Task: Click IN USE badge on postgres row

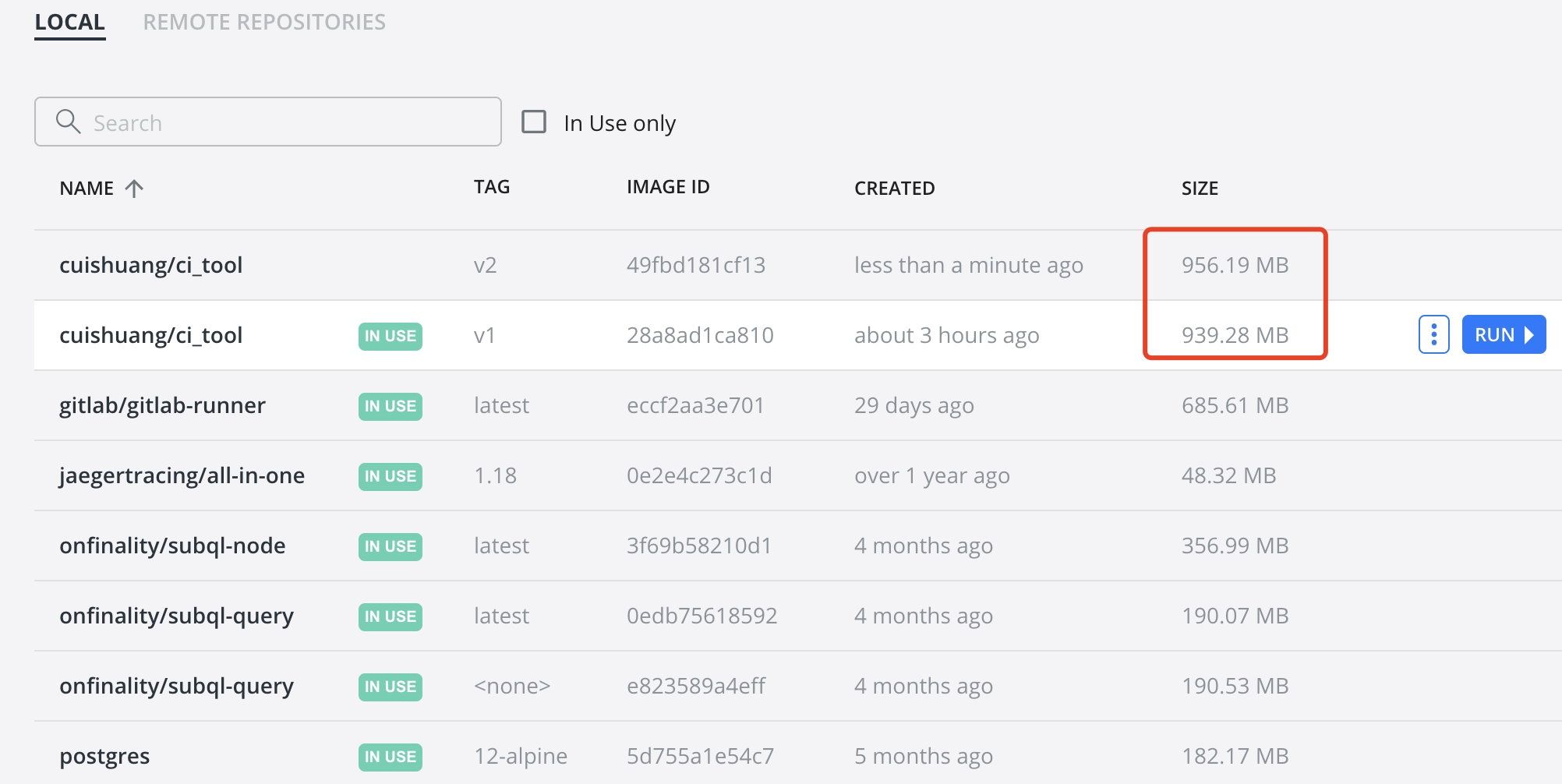Action: click(x=390, y=757)
